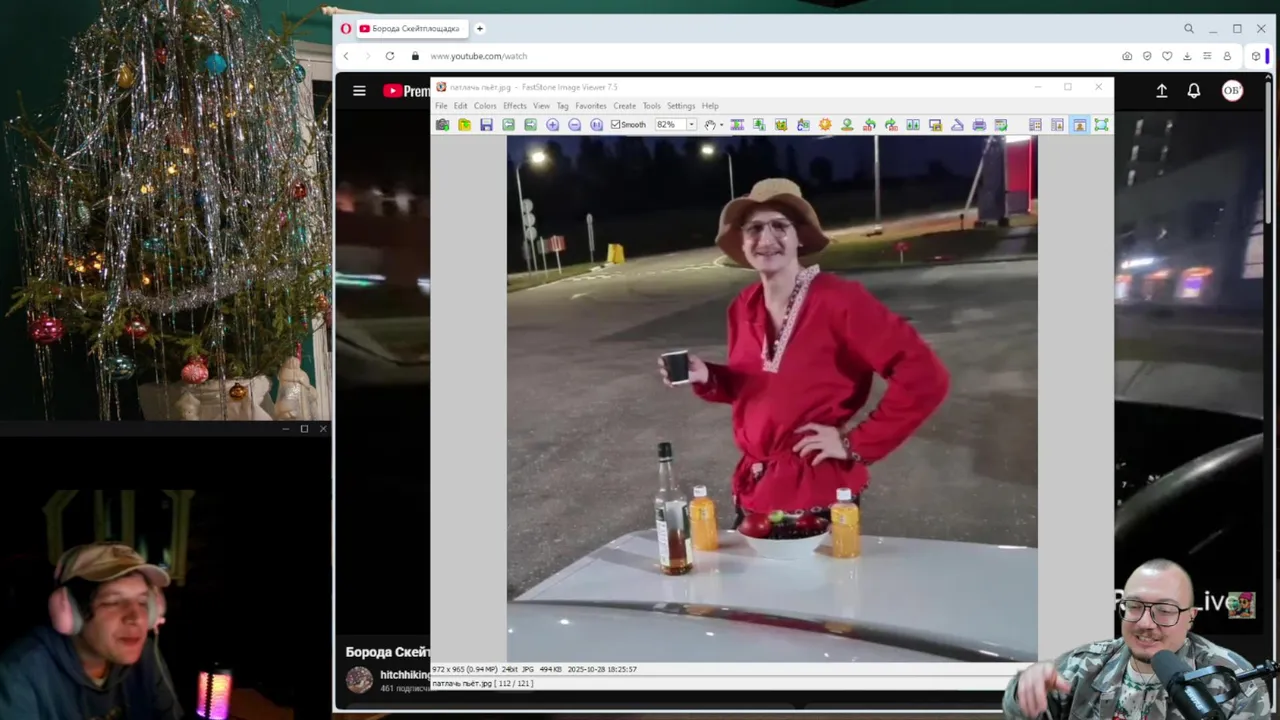Click the hitchhiking channel avatar
Viewport: 1280px width, 720px height.
(359, 680)
